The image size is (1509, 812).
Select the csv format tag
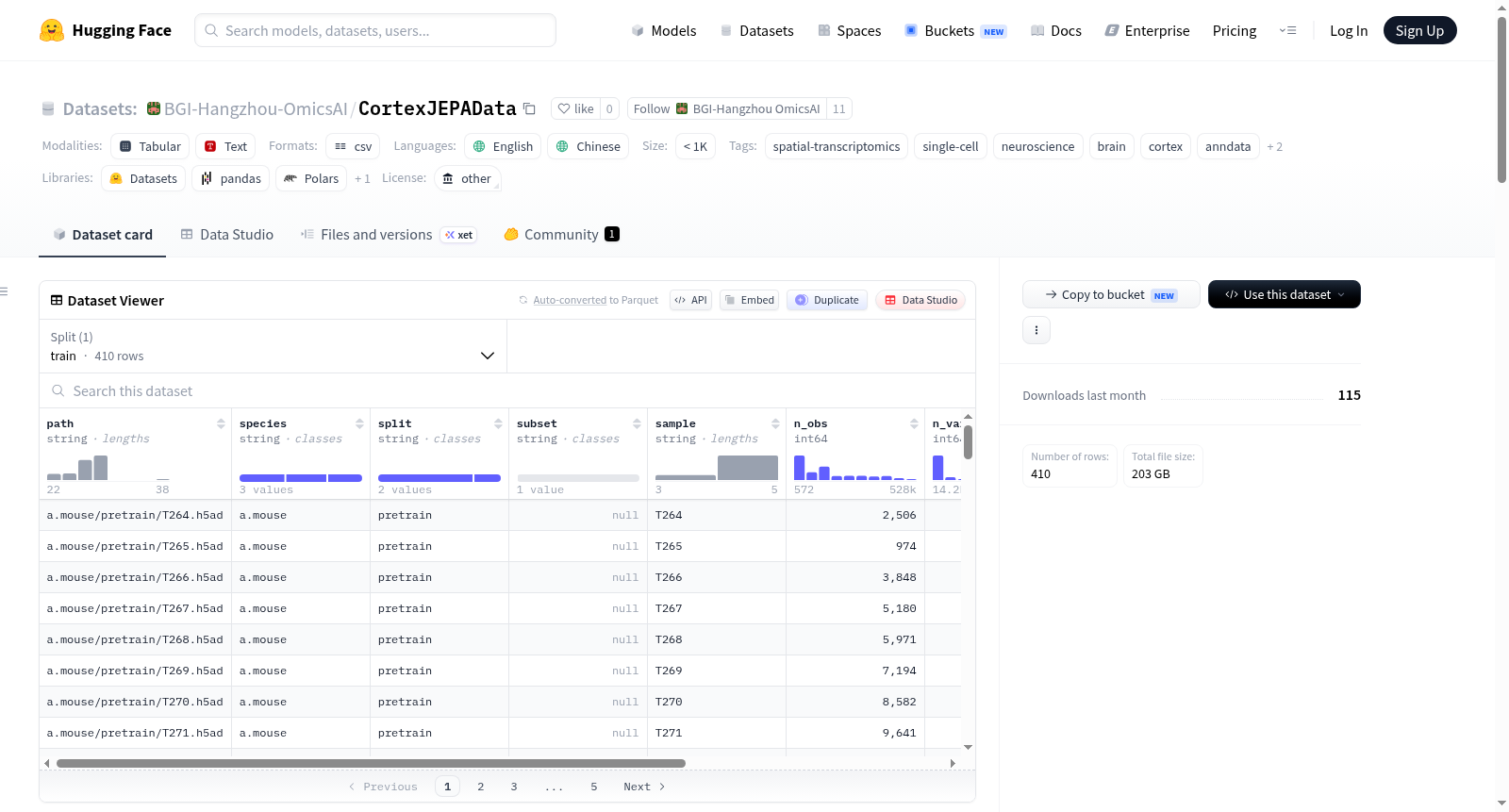(353, 146)
